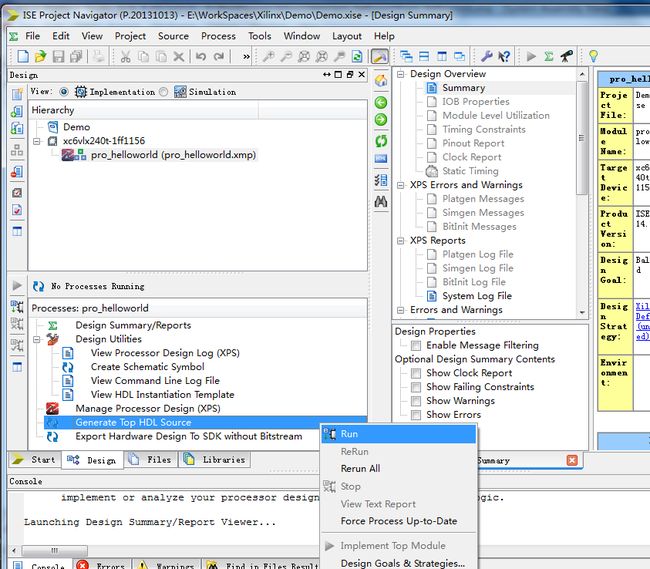The width and height of the screenshot is (650, 569).
Task: Collapse the xc6vlx240t-1ff1156 device node
Action: point(37,141)
